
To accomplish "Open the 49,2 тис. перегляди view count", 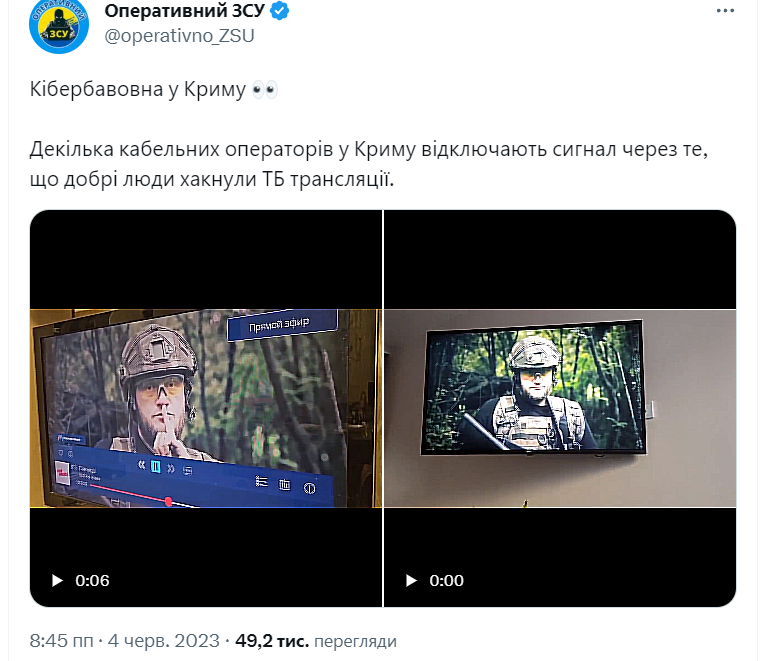I will [x=316, y=640].
